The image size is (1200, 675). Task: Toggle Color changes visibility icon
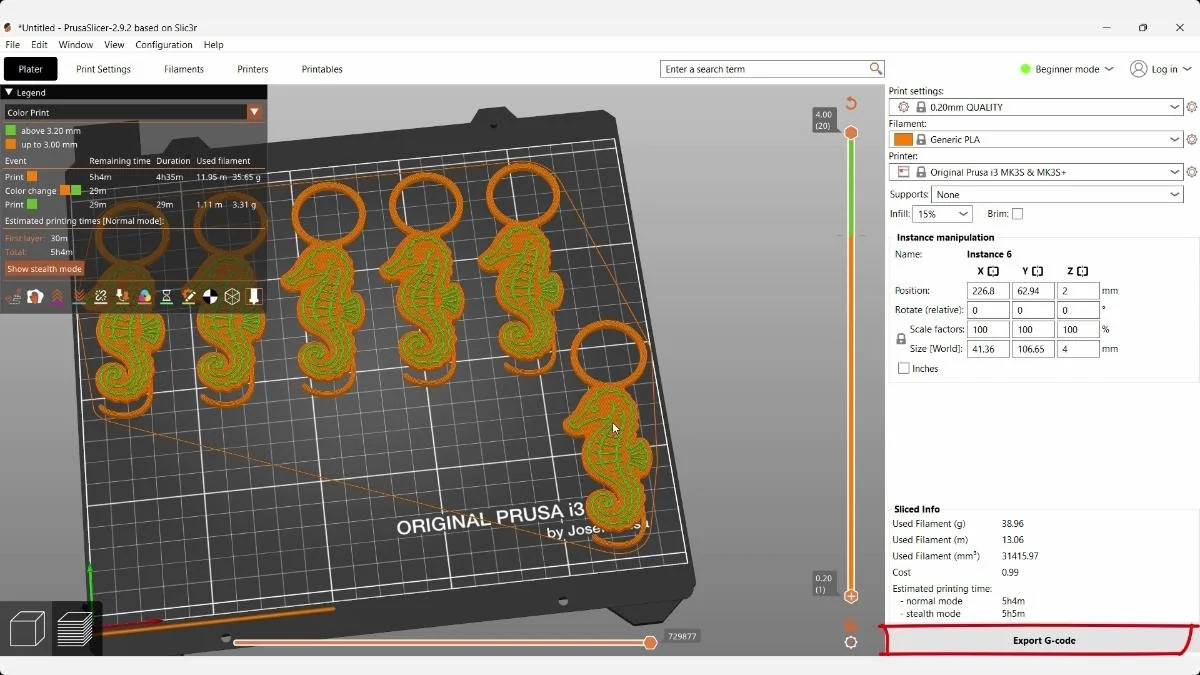[x=144, y=296]
